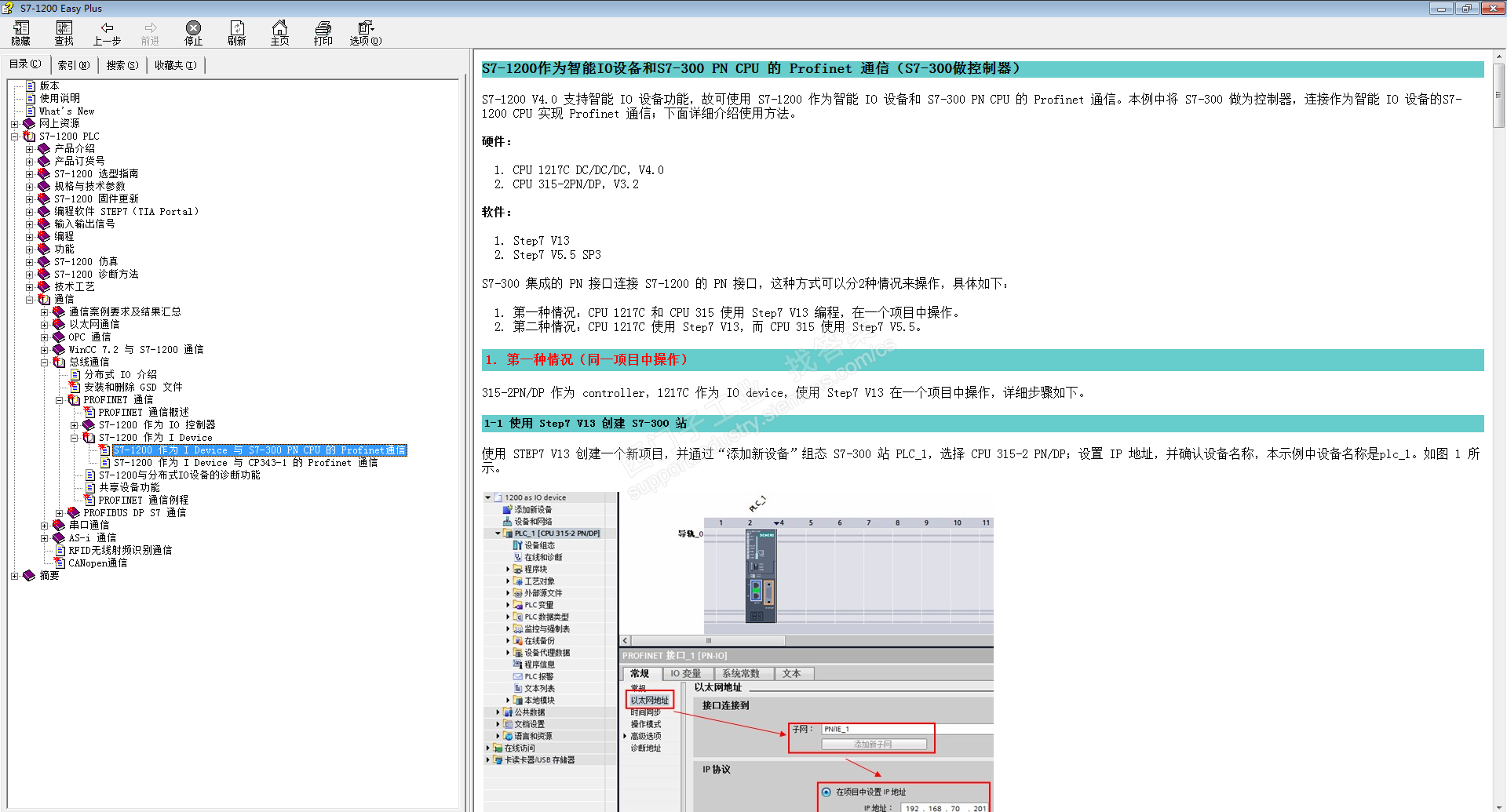The height and width of the screenshot is (812, 1507).
Task: Switch to the 搜索 (Search) tab
Action: tap(122, 65)
